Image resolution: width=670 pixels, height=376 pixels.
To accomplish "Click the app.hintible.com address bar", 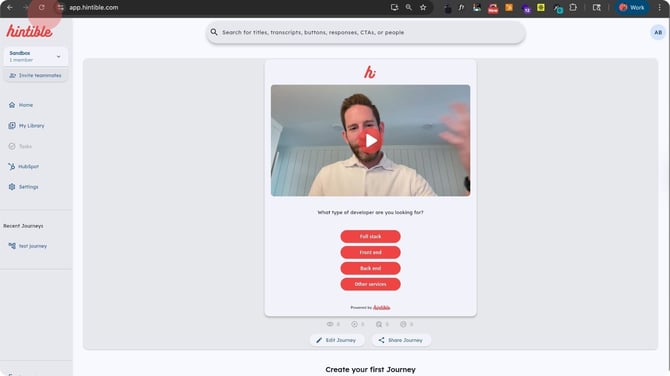I will pyautogui.click(x=94, y=7).
